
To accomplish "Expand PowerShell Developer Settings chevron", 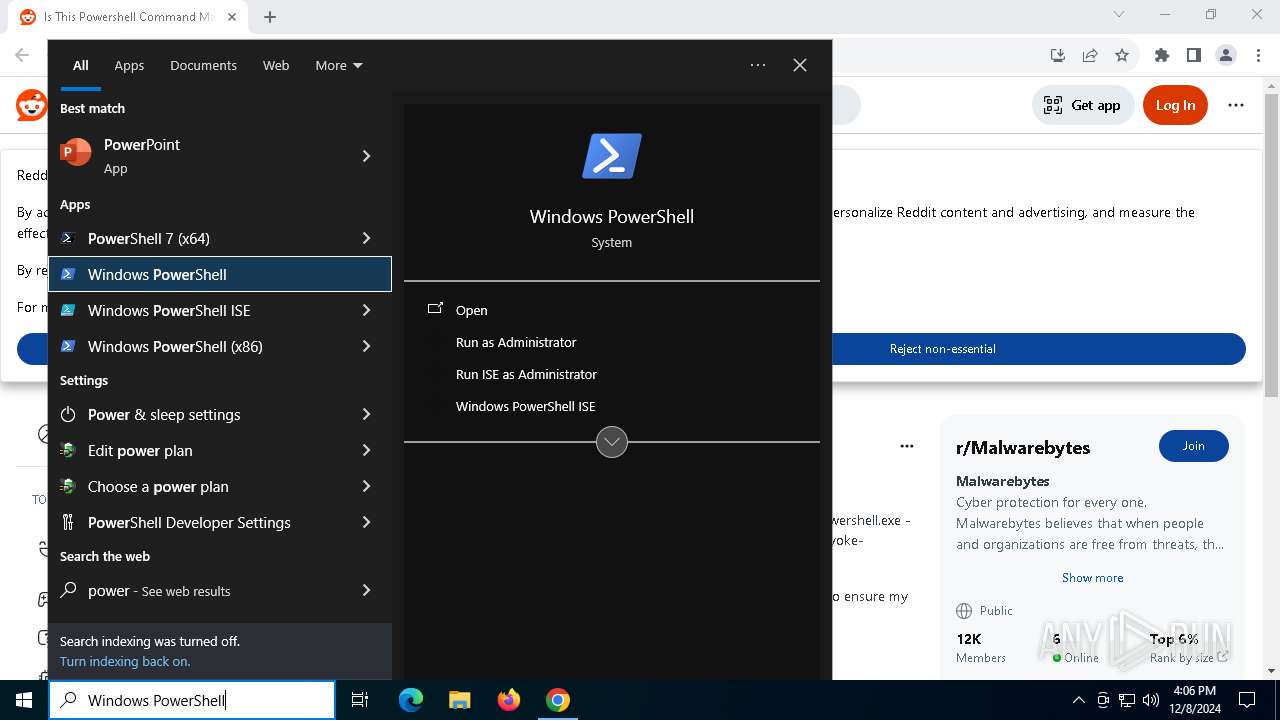I will pos(367,522).
